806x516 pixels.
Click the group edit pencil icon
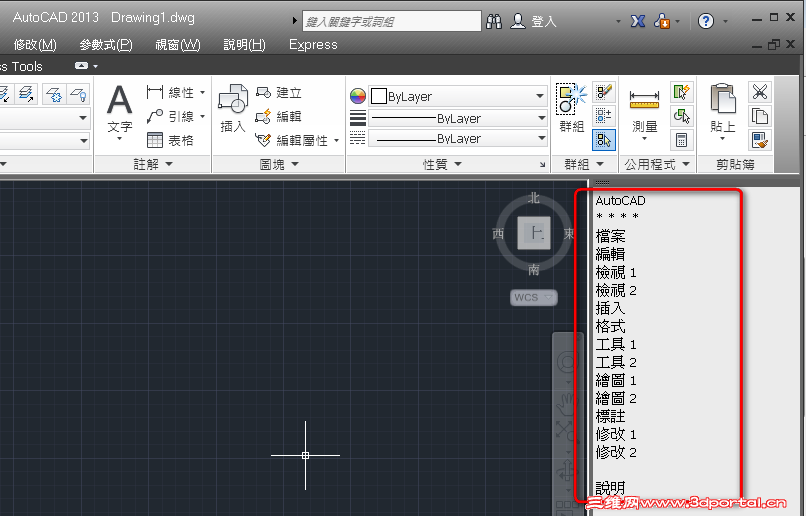603,93
